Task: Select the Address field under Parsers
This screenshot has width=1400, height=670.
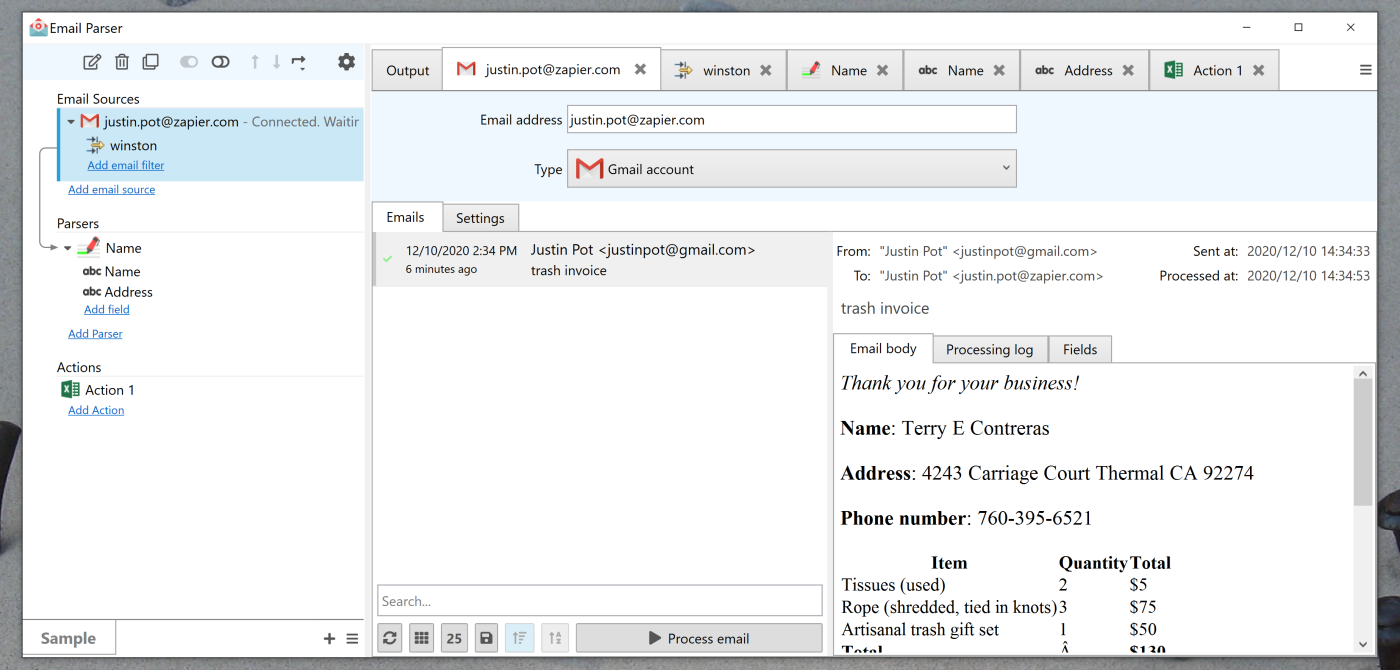Action: point(128,292)
